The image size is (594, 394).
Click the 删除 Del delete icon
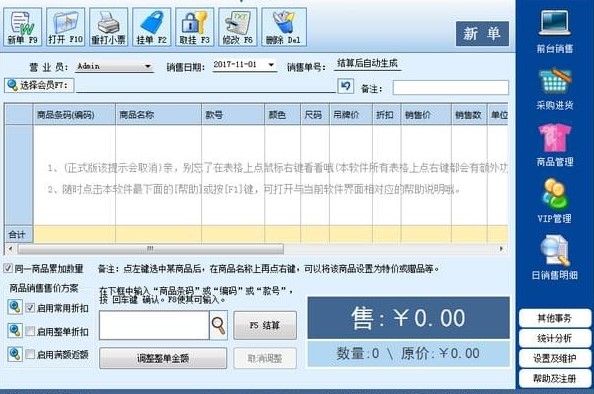click(x=284, y=27)
